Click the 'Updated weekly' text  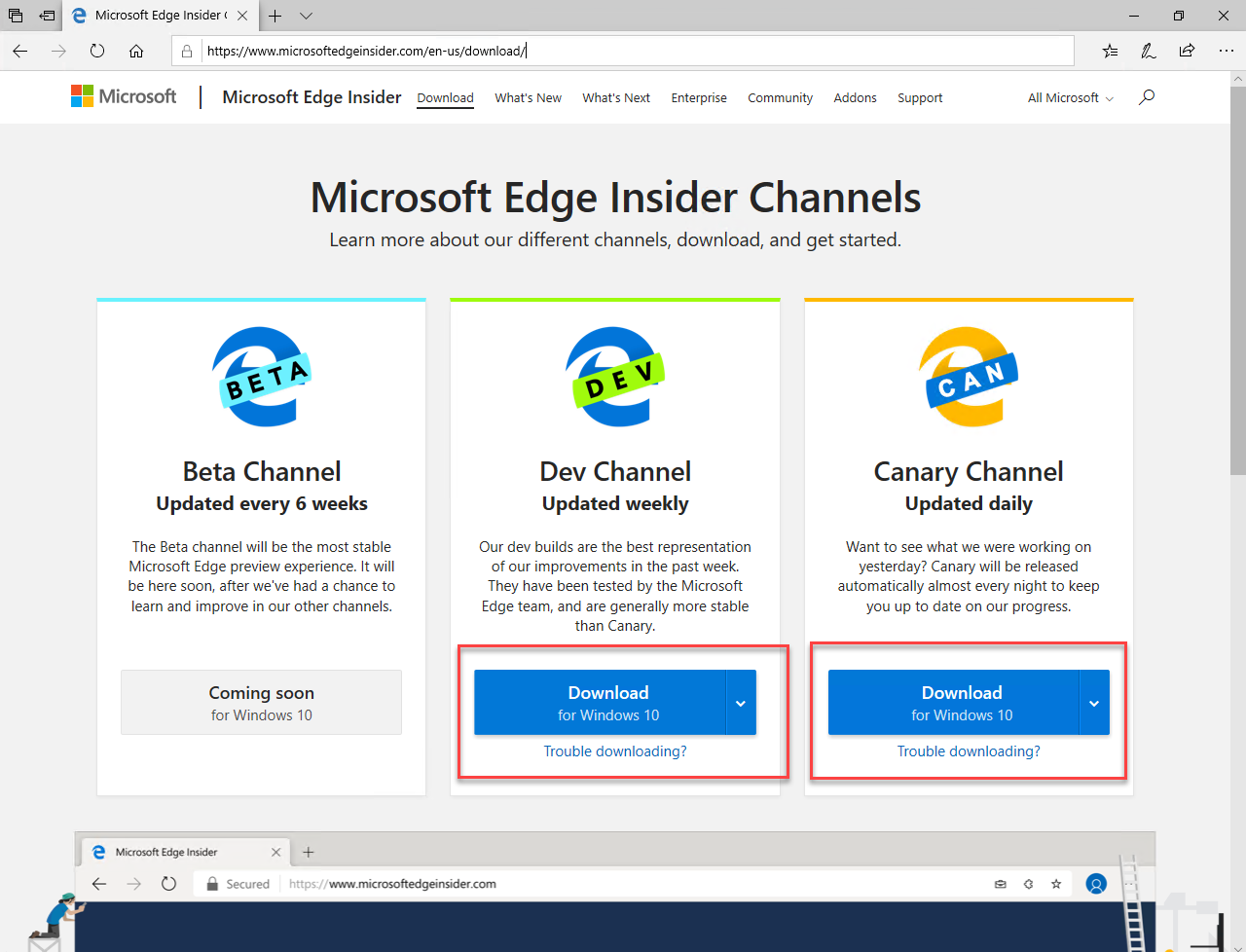tap(615, 504)
